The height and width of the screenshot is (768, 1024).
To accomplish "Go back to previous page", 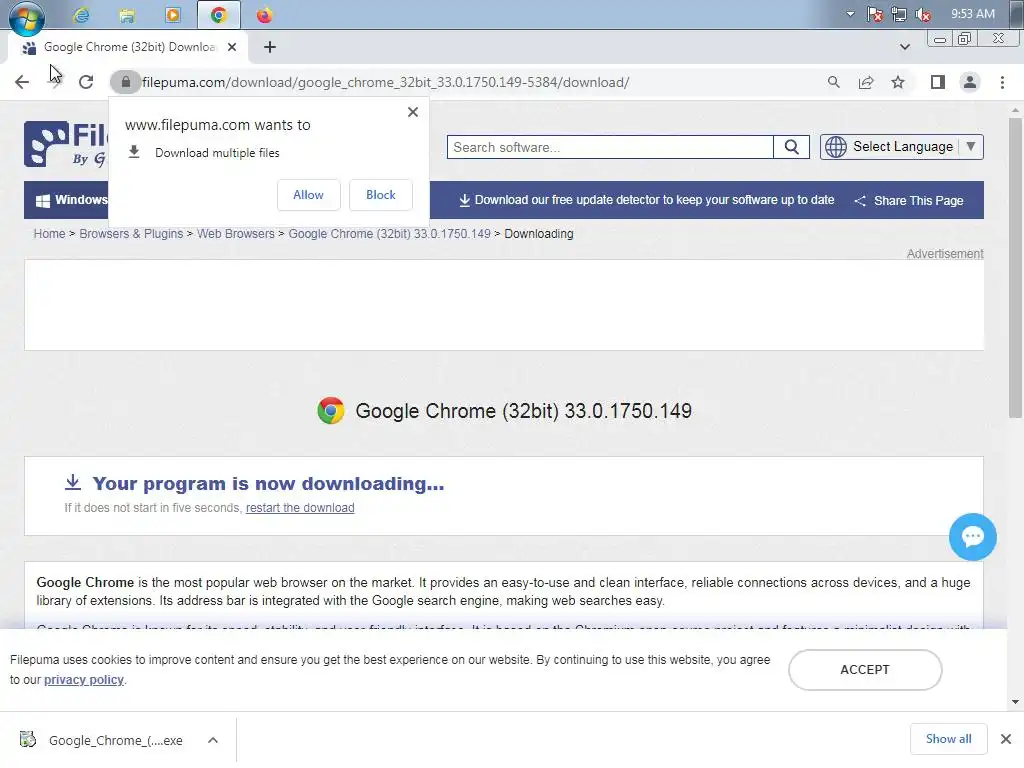I will point(22,82).
